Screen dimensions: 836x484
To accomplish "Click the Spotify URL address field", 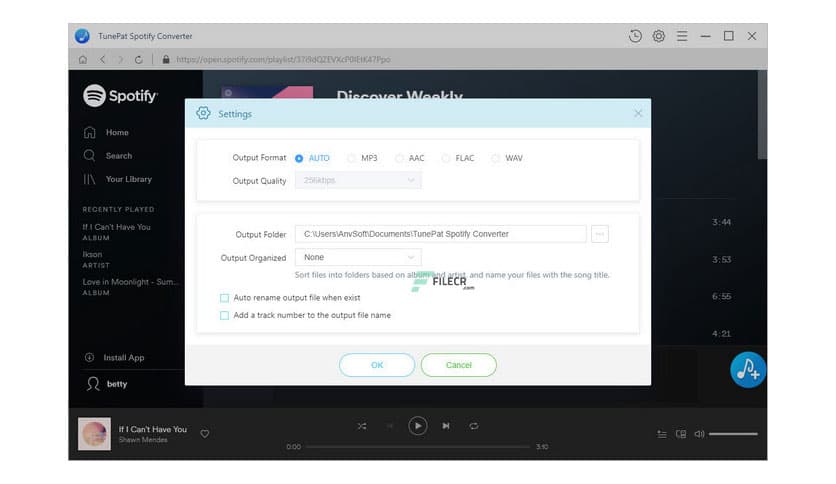I will [283, 60].
